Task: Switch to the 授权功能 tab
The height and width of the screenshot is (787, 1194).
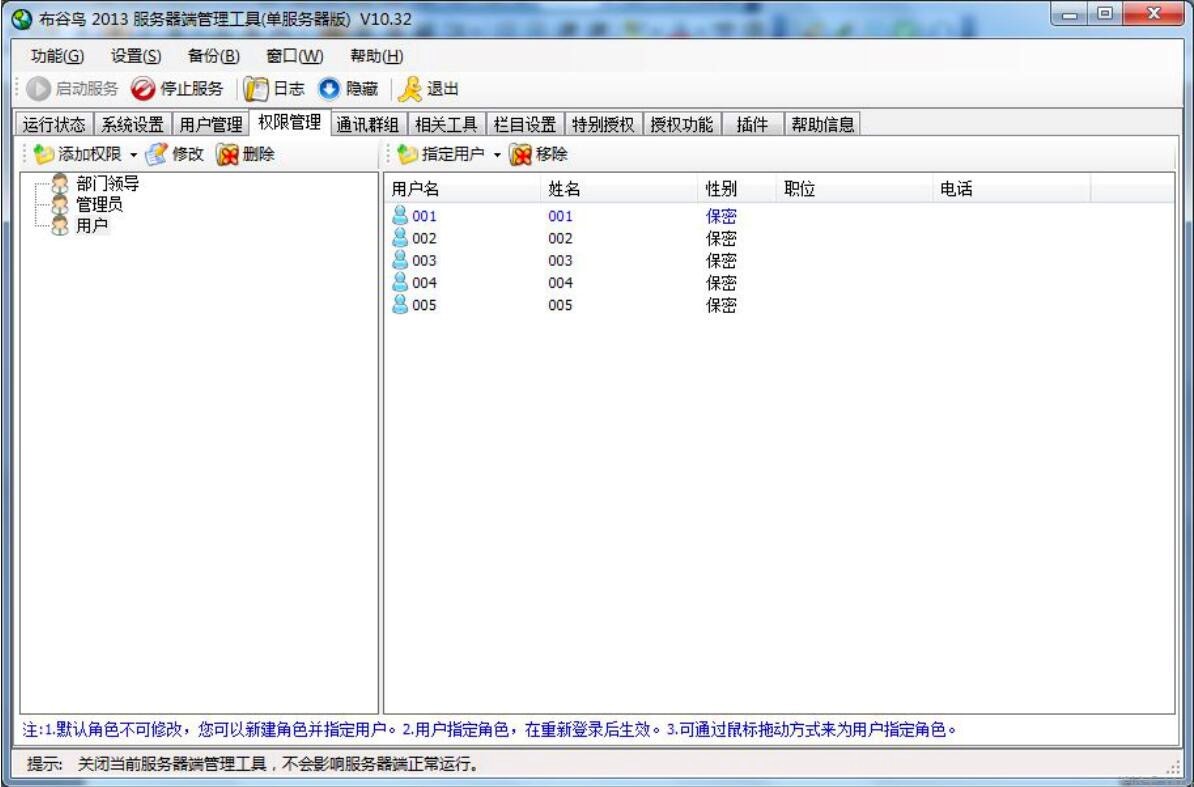Action: point(682,124)
